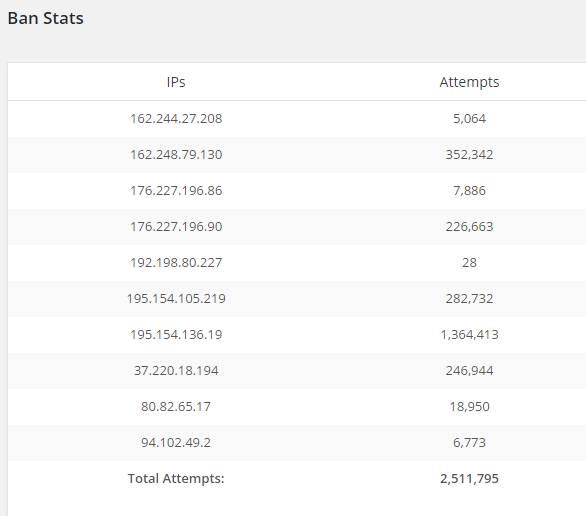Select IP address 37.220.18.194
This screenshot has width=586, height=516.
coord(176,371)
